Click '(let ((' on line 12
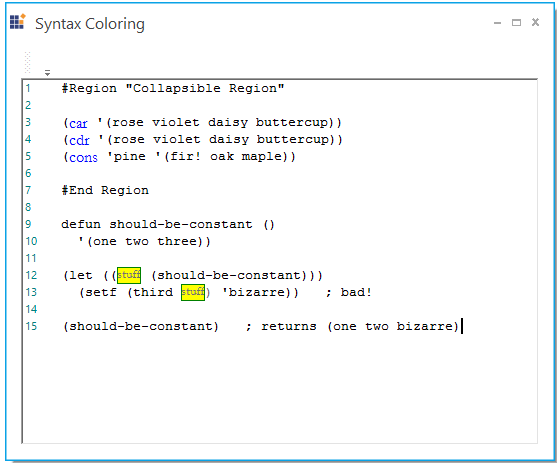Image resolution: width=557 pixels, height=463 pixels. point(90,275)
